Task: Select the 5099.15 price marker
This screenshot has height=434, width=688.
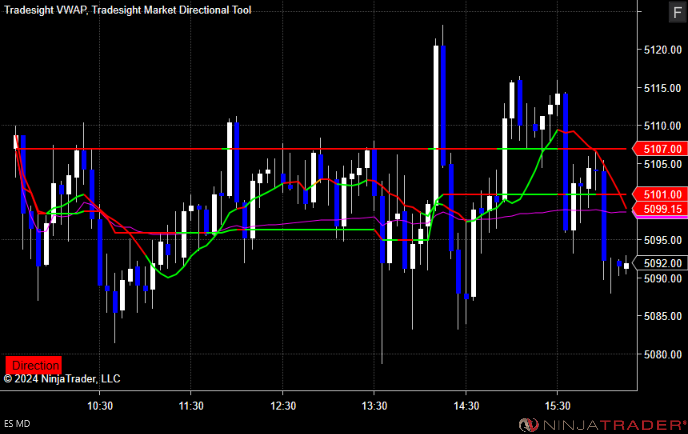Action: (659, 209)
